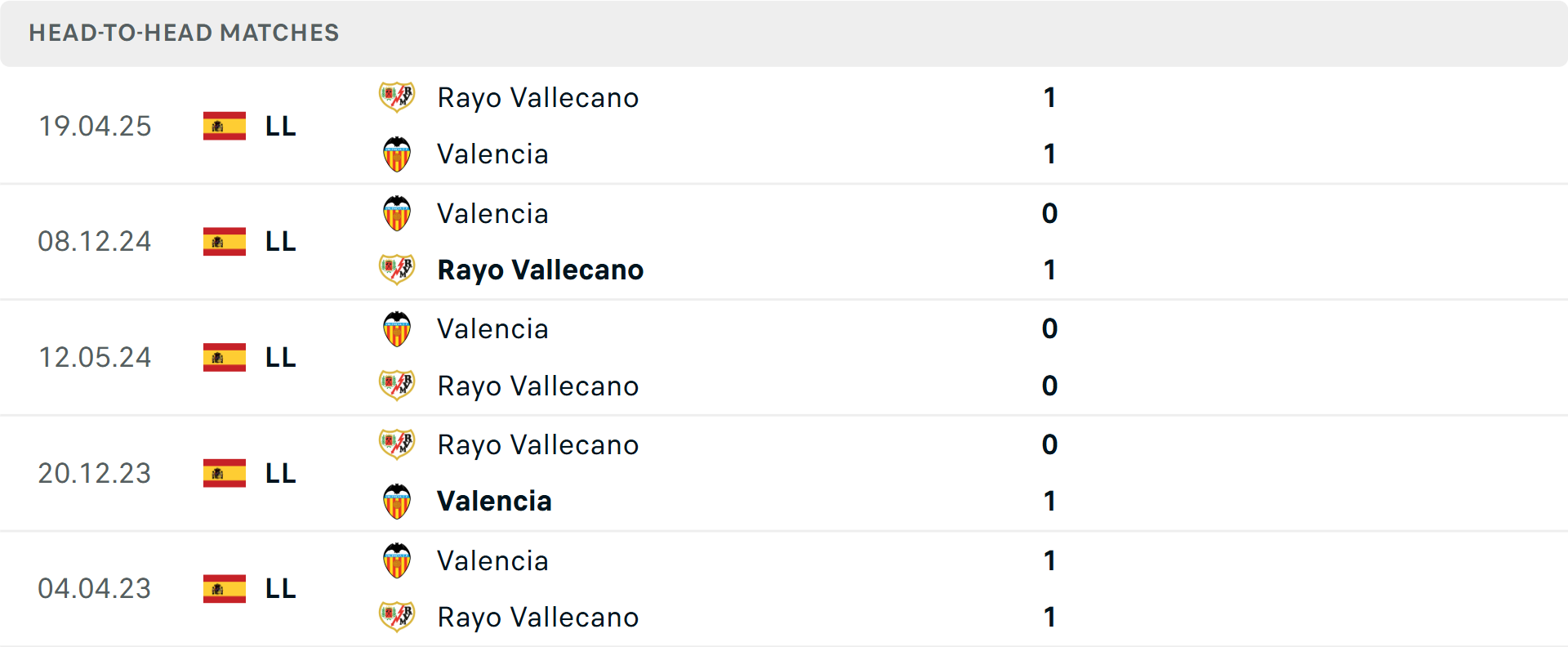Open bold Rayo Vallecano team name link
Screen dimensions: 1568x647
(x=540, y=270)
